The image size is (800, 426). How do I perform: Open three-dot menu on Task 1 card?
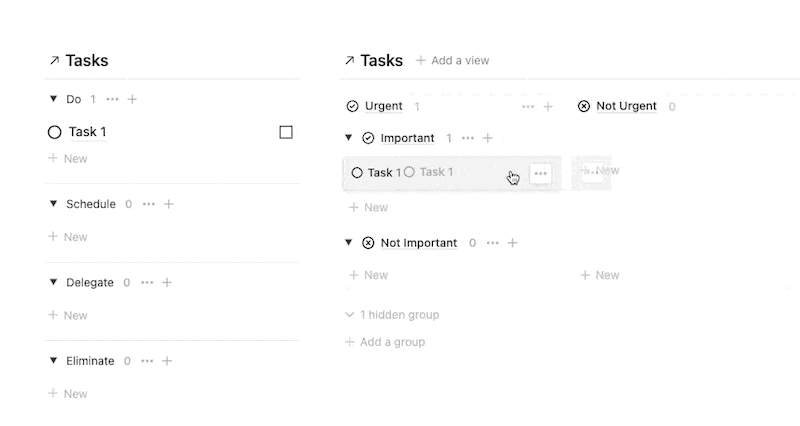pos(540,173)
